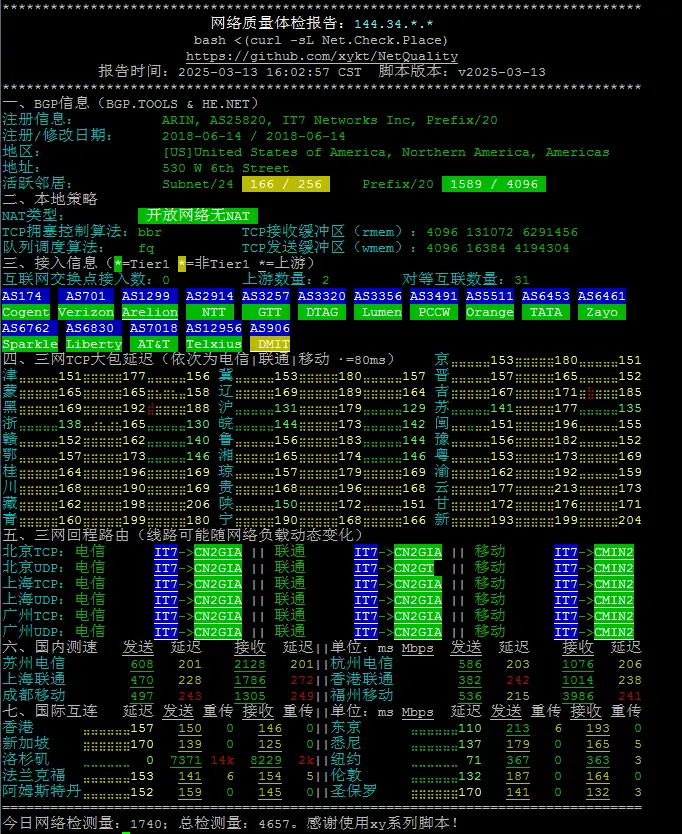Click 苏州电信 send speed 608
The width and height of the screenshot is (682, 834).
pyautogui.click(x=142, y=664)
